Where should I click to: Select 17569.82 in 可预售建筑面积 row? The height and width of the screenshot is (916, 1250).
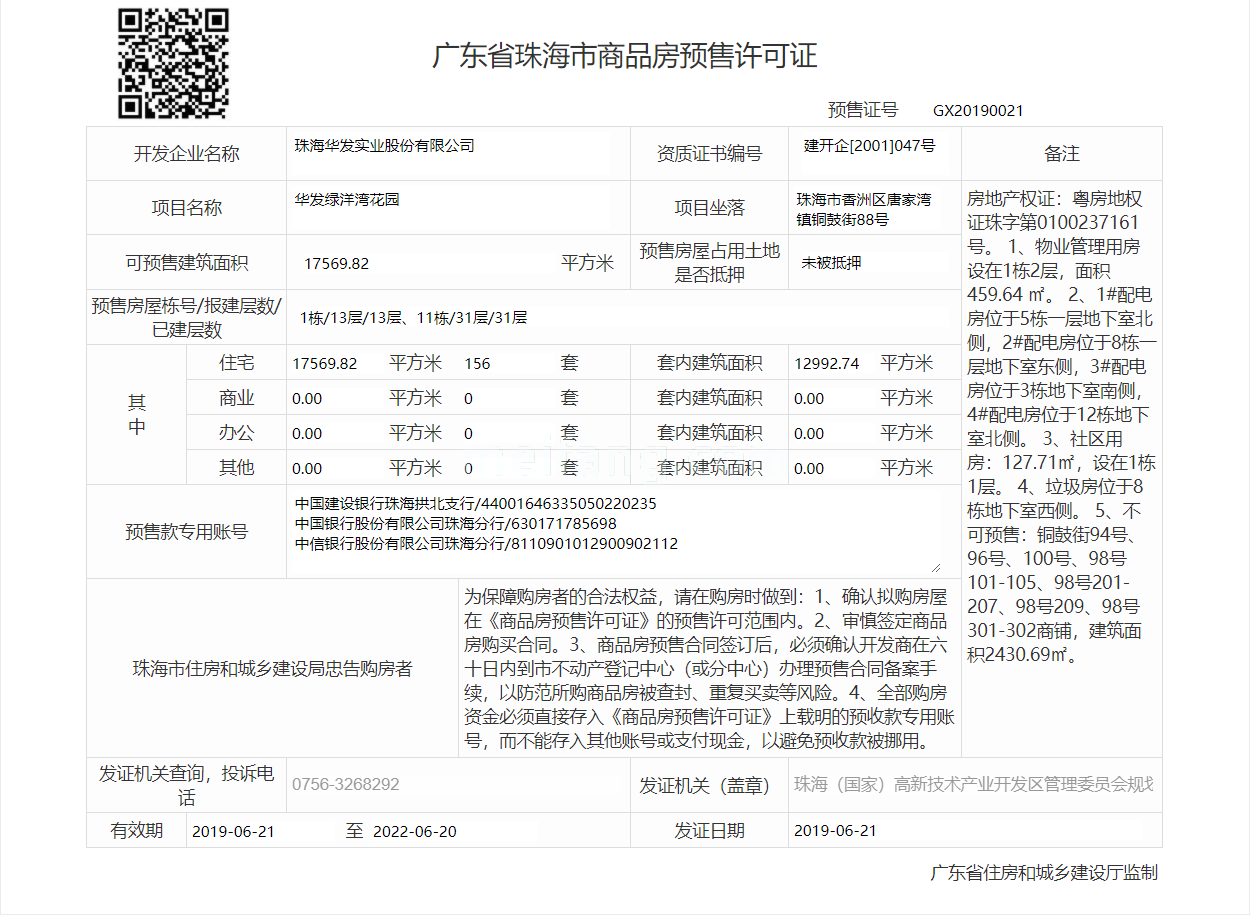point(337,264)
